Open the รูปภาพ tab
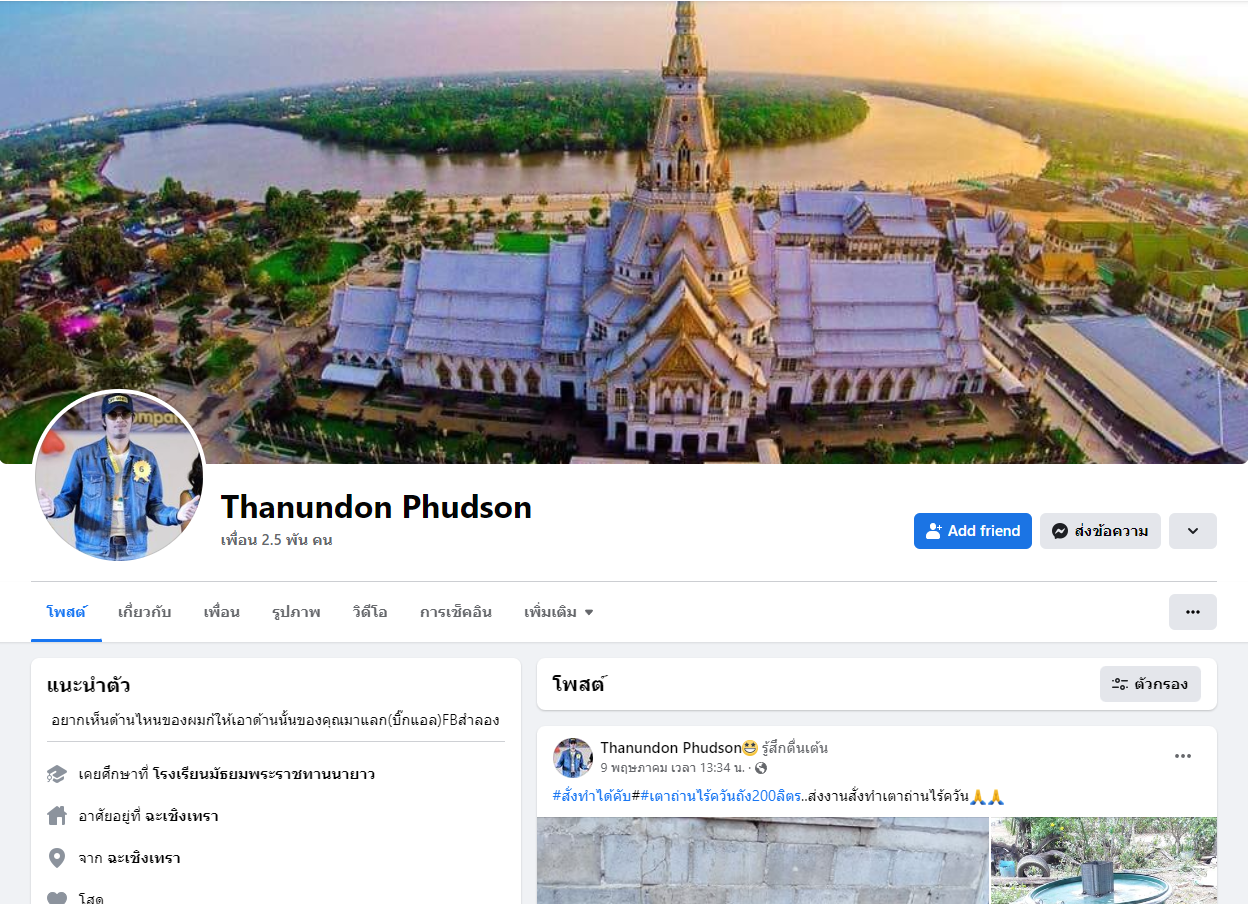 [x=296, y=612]
